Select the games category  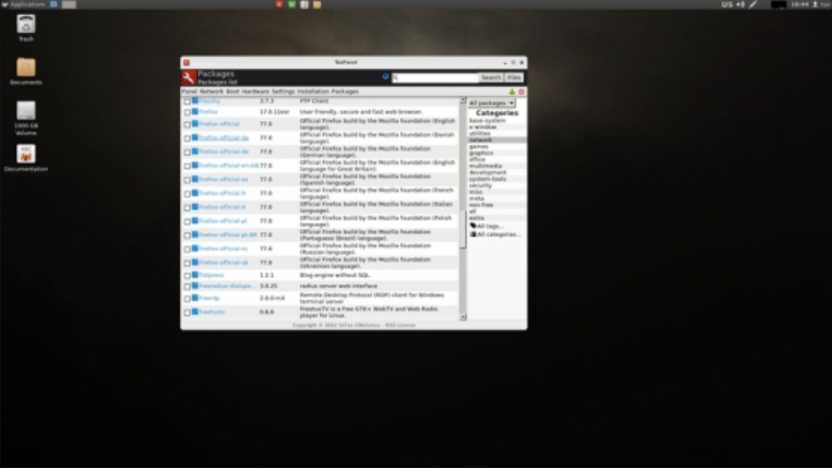point(479,146)
